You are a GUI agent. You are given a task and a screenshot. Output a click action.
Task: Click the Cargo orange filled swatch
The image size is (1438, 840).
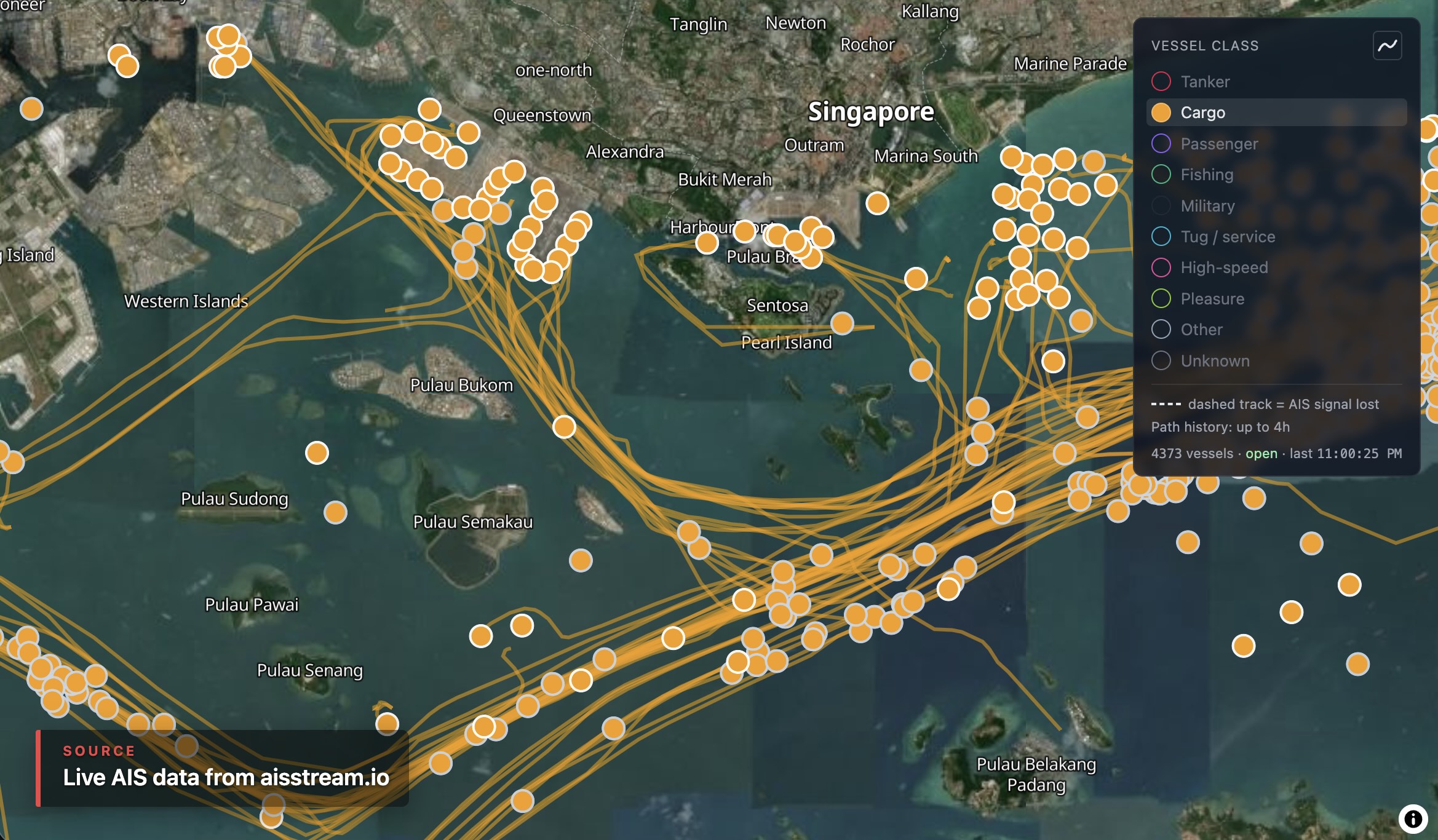[1161, 113]
